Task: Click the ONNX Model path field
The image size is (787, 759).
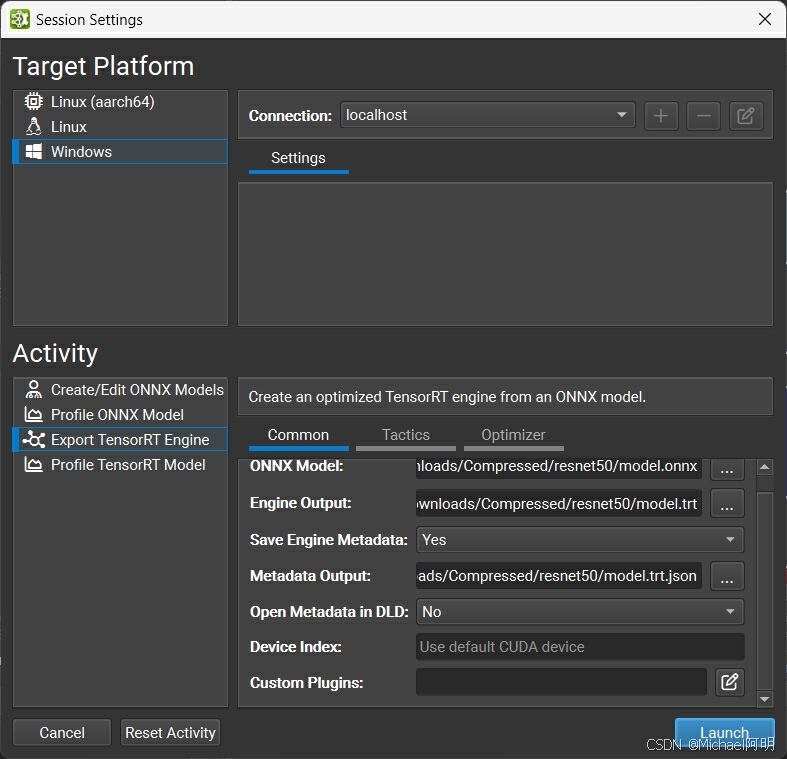Action: [559, 467]
